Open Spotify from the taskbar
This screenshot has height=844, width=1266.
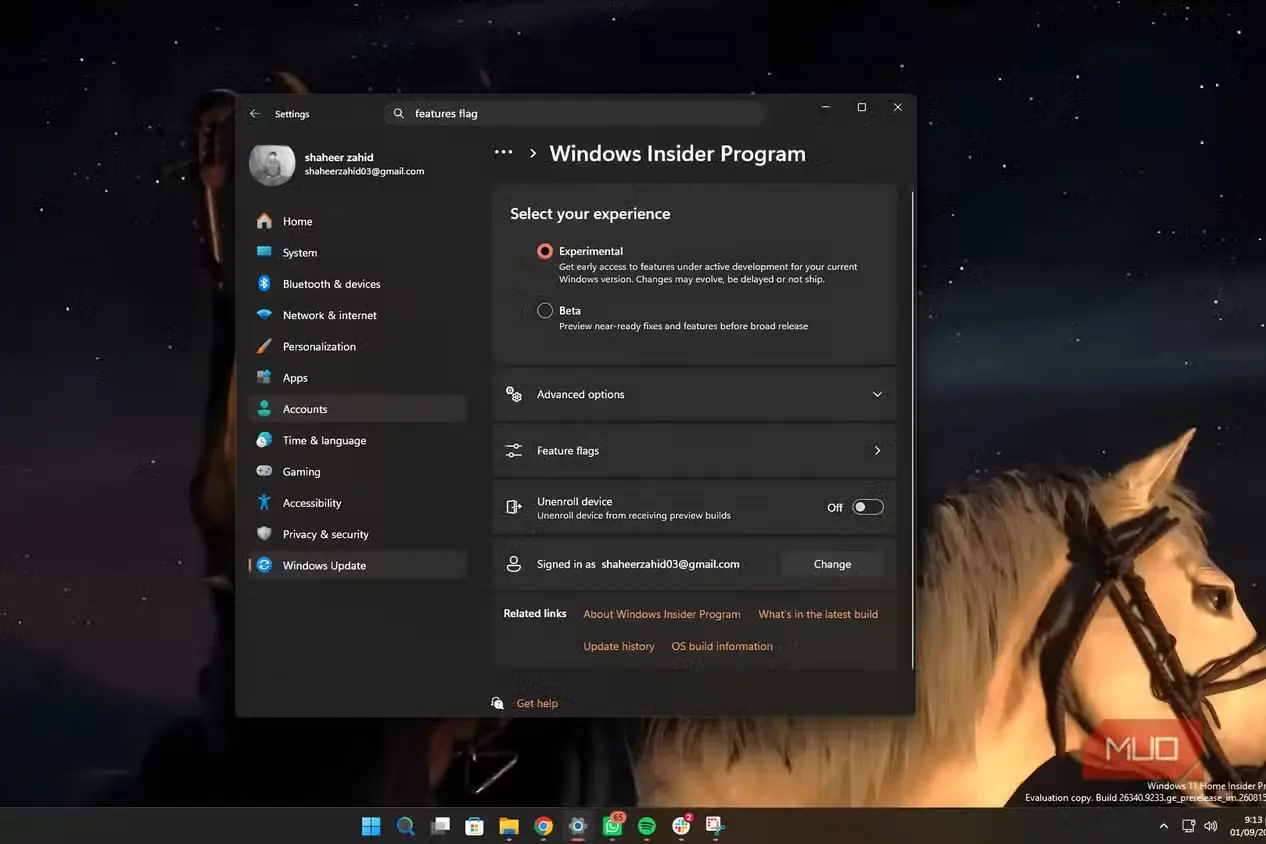(x=647, y=826)
